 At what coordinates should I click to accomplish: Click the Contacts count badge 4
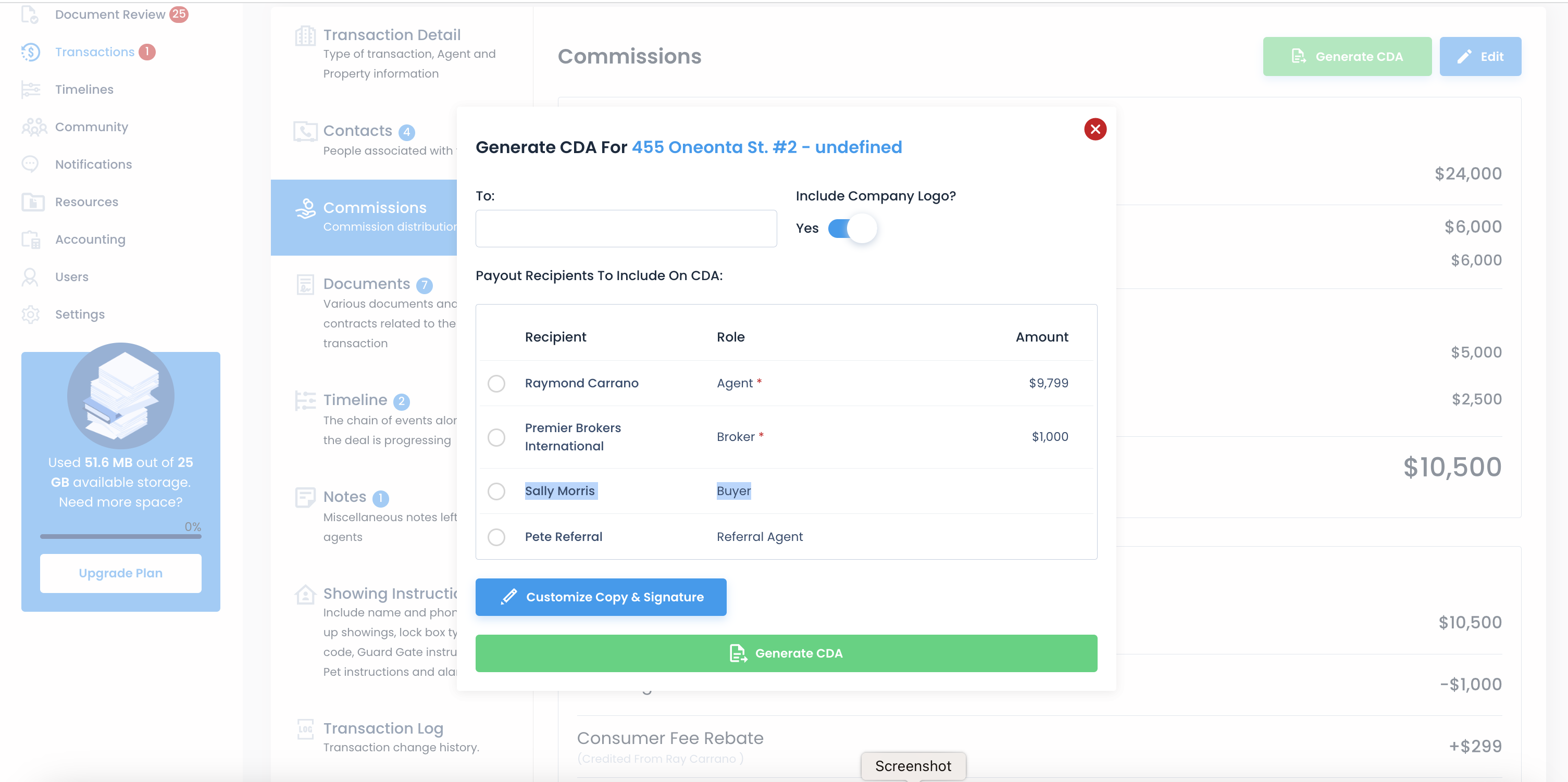tap(407, 132)
